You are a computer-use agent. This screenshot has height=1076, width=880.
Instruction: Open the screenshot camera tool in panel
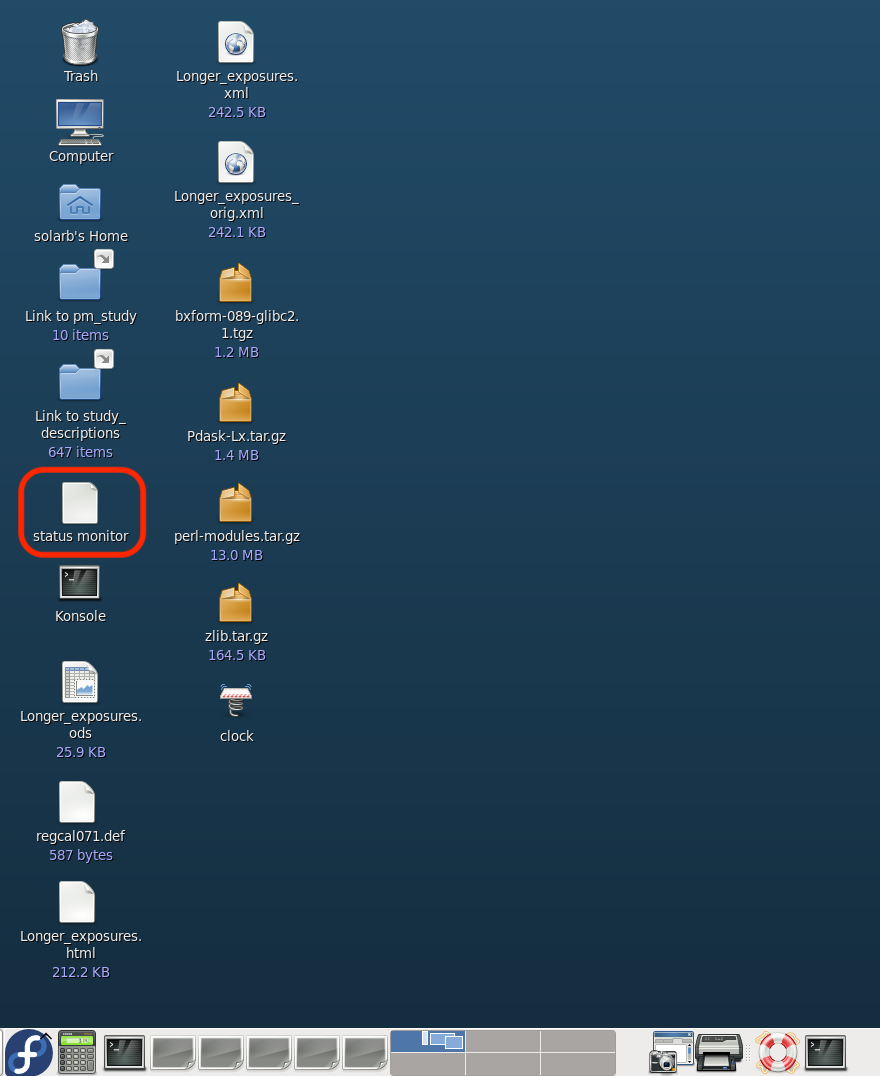[671, 1052]
